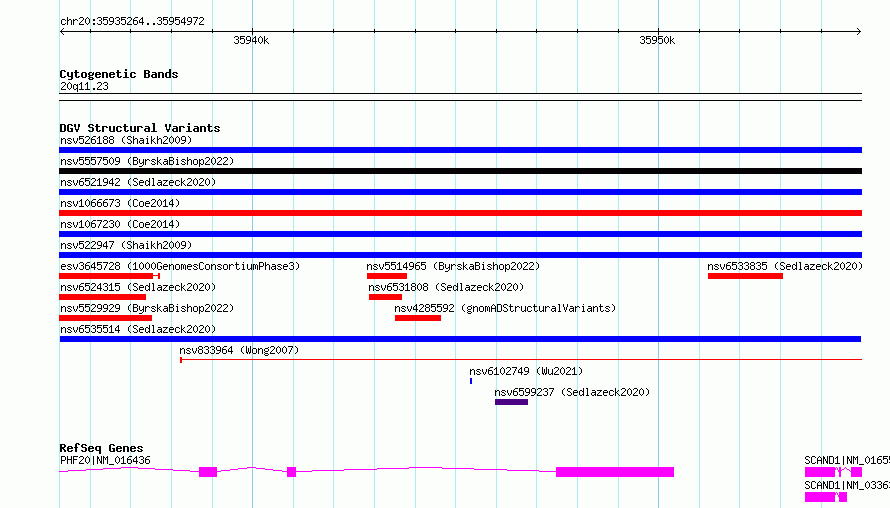Viewport: 890px width, 508px height.
Task: Select the blue bar under nsv6535514
Action: pos(460,339)
